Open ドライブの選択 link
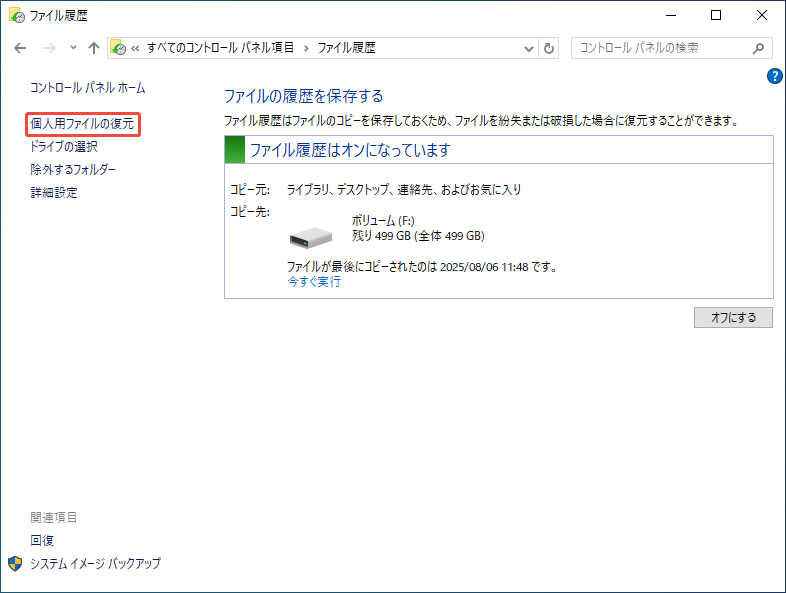The width and height of the screenshot is (786, 593). pos(64,146)
